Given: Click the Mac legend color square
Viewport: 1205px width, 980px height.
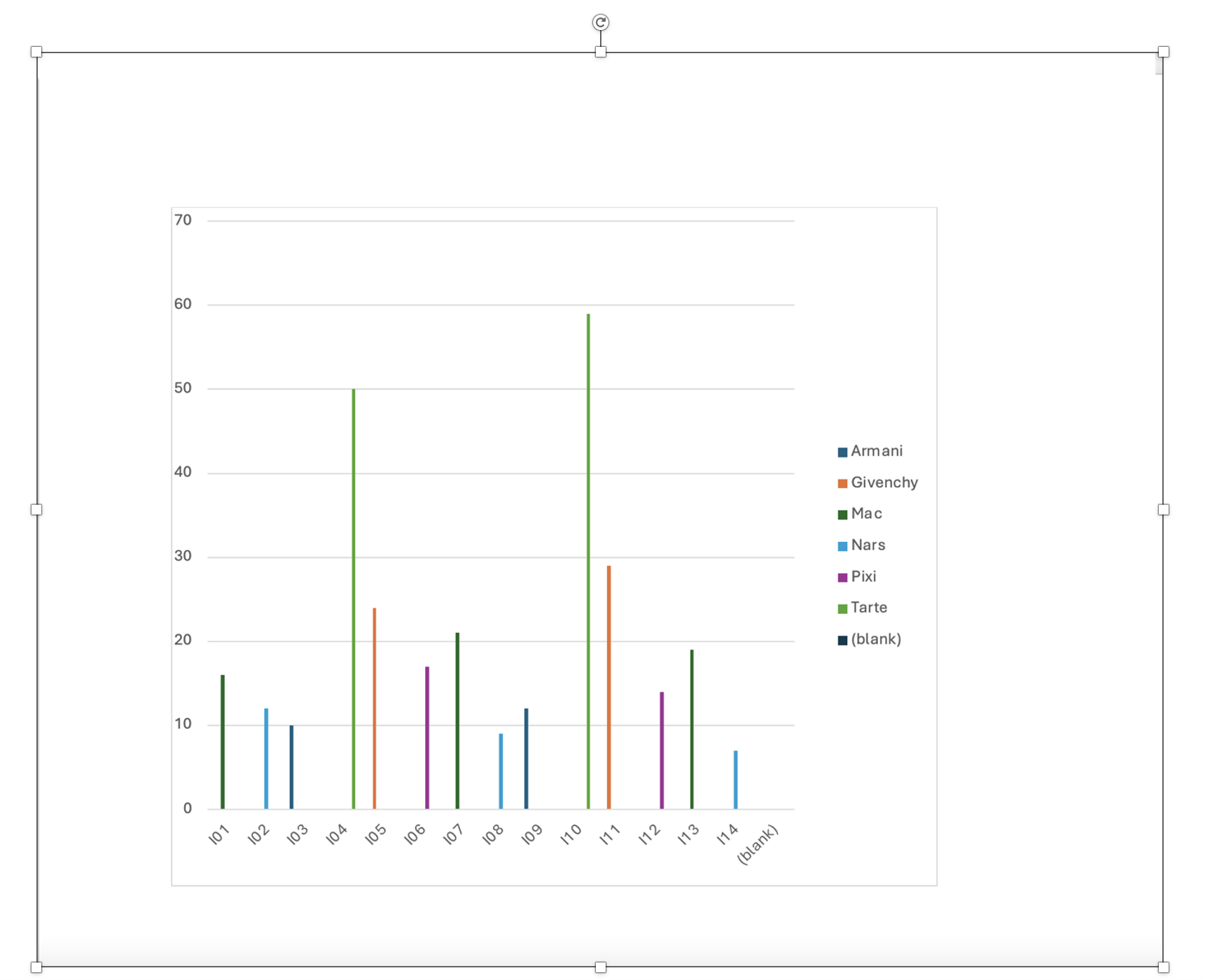Looking at the screenshot, I should [842, 514].
